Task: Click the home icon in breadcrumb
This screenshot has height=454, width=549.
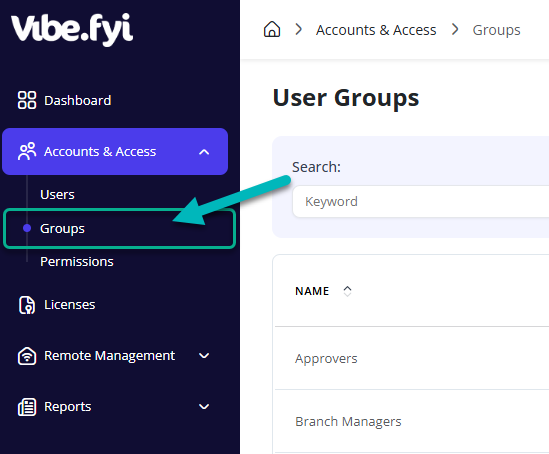Action: (272, 29)
